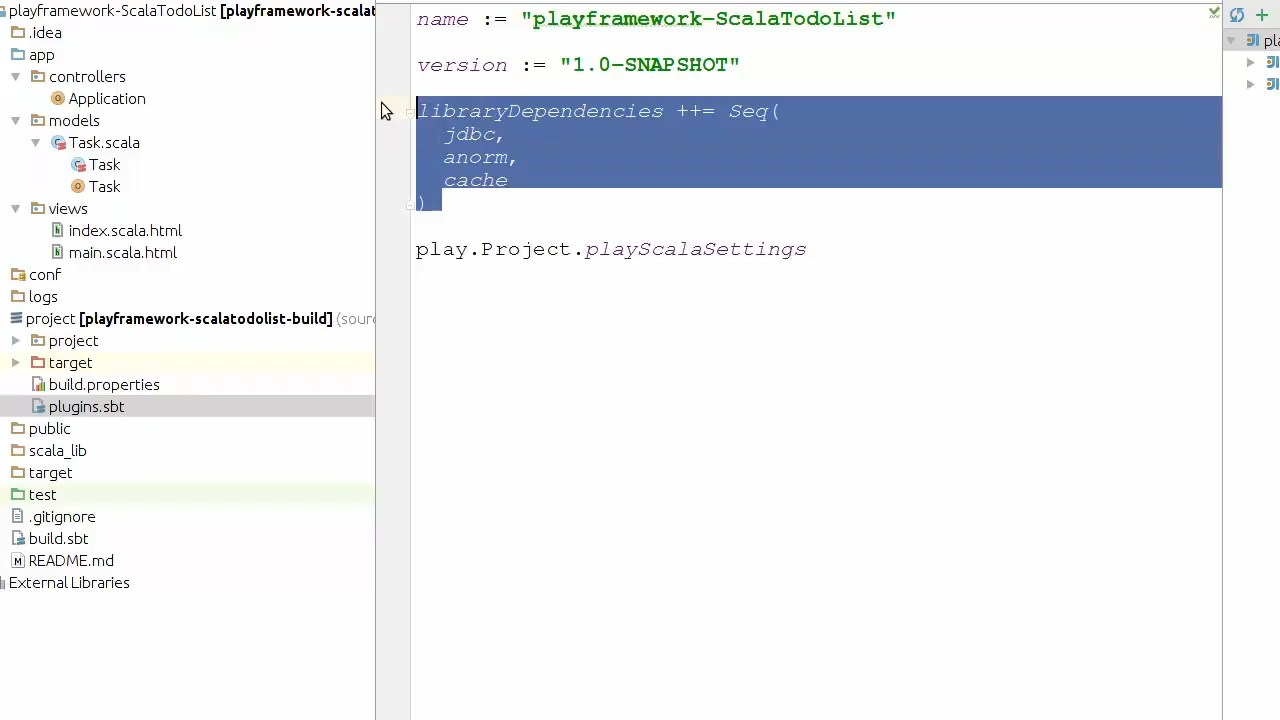
Task: Click the main.scala.html file icon
Action: [58, 253]
